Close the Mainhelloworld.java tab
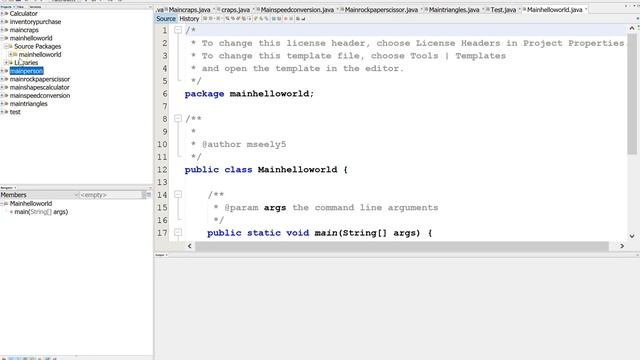The image size is (640, 360). [586, 9]
